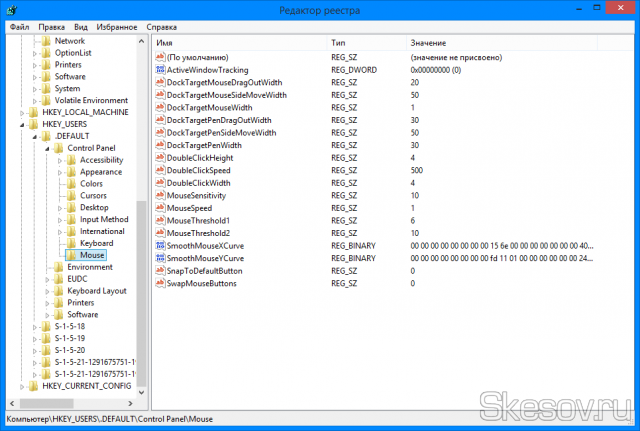
Task: Click the DoubleClickSpeed string value icon
Action: tap(160, 170)
